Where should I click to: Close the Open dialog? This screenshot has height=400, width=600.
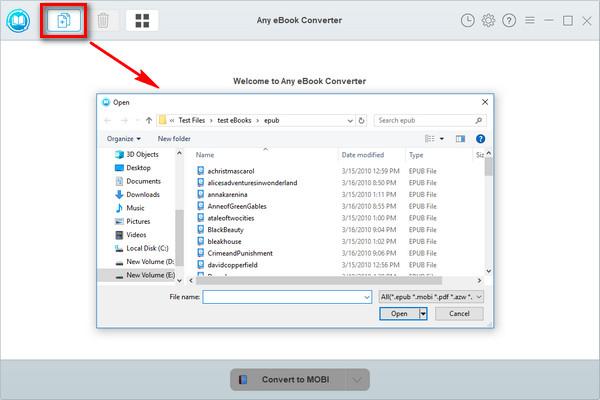click(x=485, y=102)
